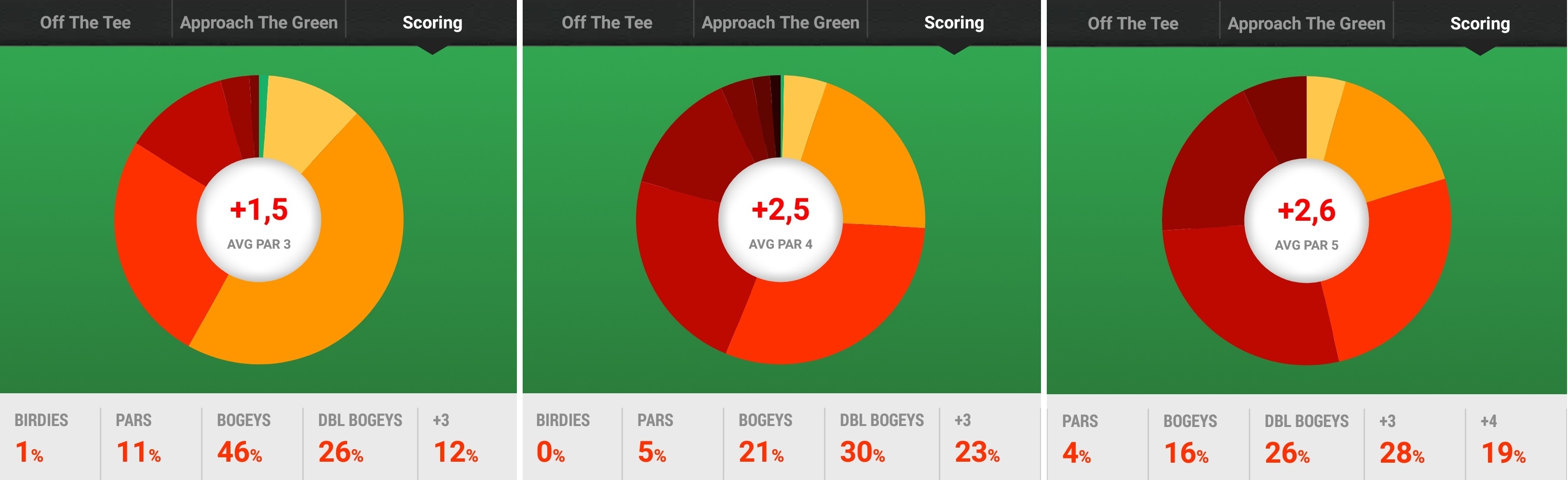The width and height of the screenshot is (1568, 480).
Task: Tap the +2,6 AVG PAR 5 center circle
Action: coord(1306,221)
